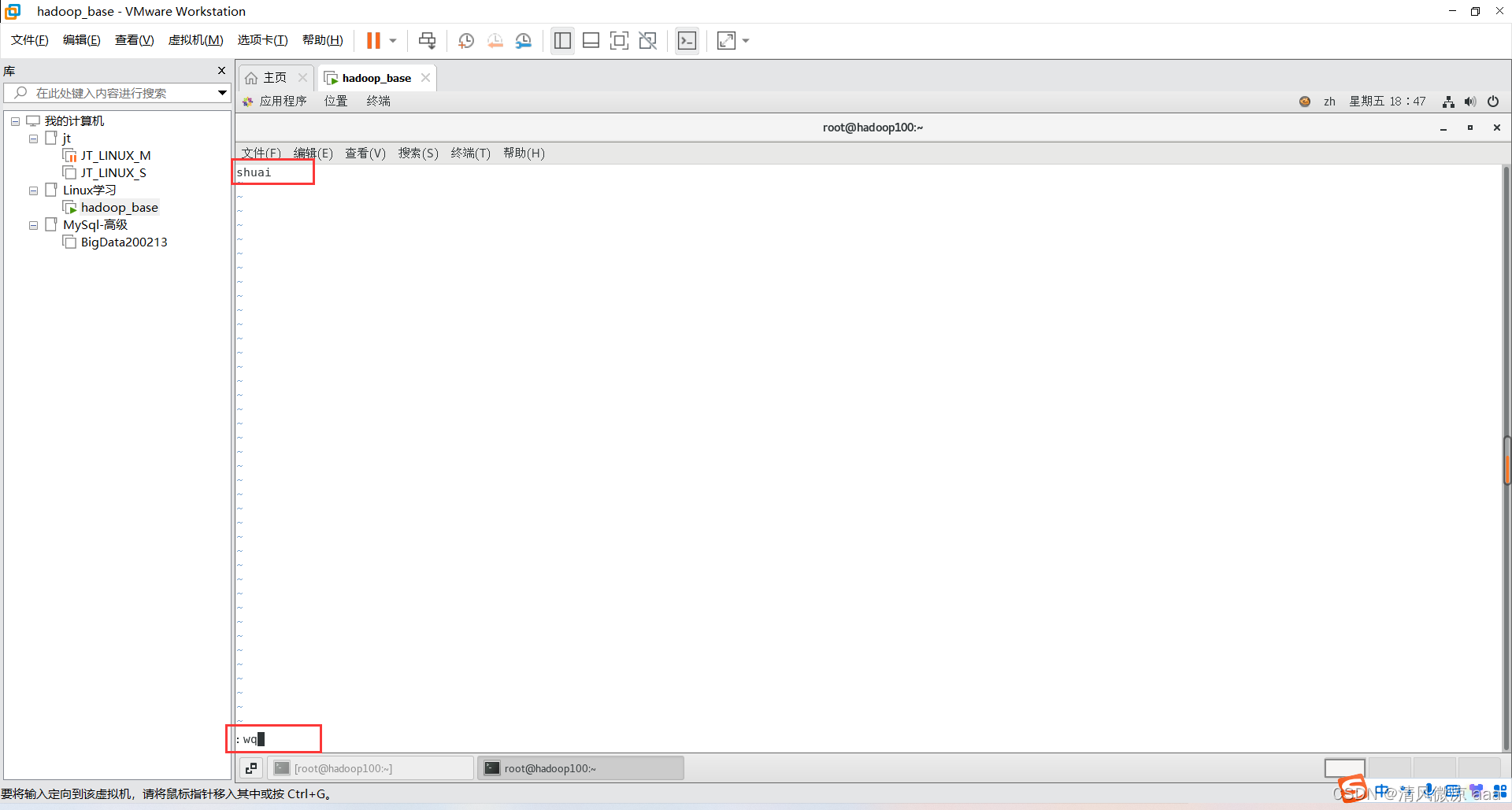Click the VMware Workstation app icon
Screen dimensions: 1512x810
point(13,11)
